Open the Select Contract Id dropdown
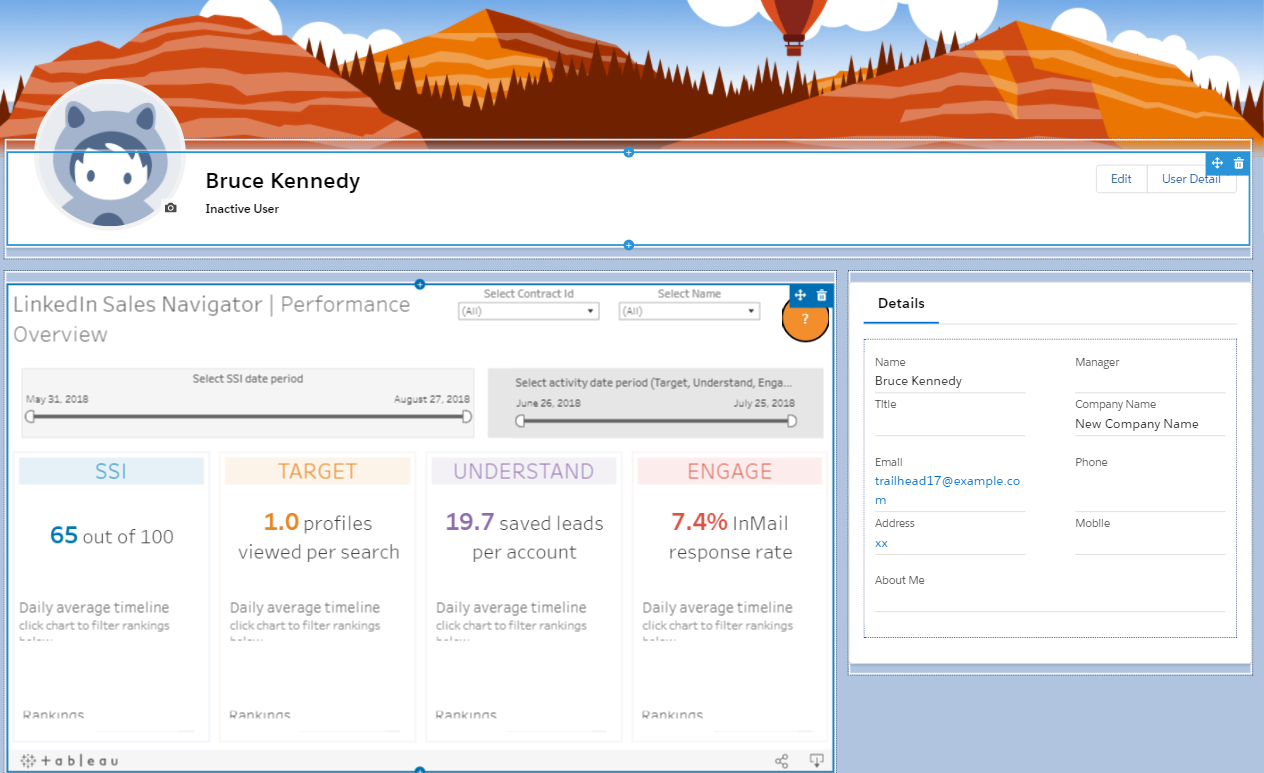Viewport: 1264px width, 773px height. pos(528,310)
